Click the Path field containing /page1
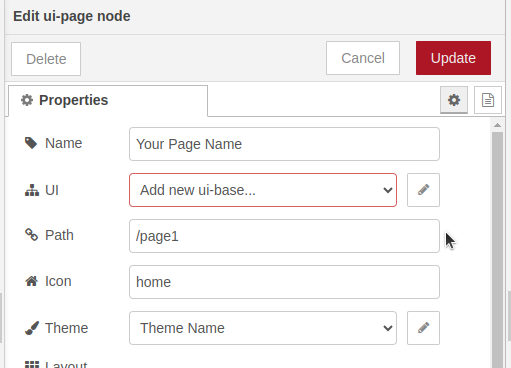511x368 pixels. pyautogui.click(x=284, y=236)
